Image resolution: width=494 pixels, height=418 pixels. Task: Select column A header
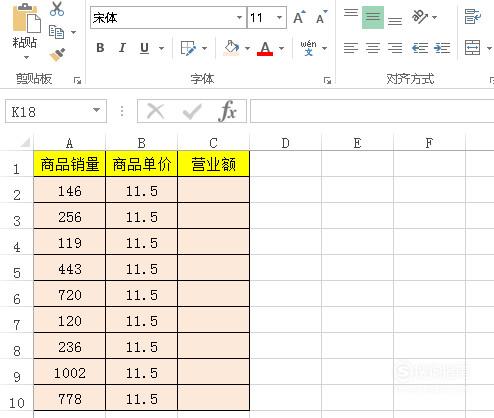coord(69,143)
